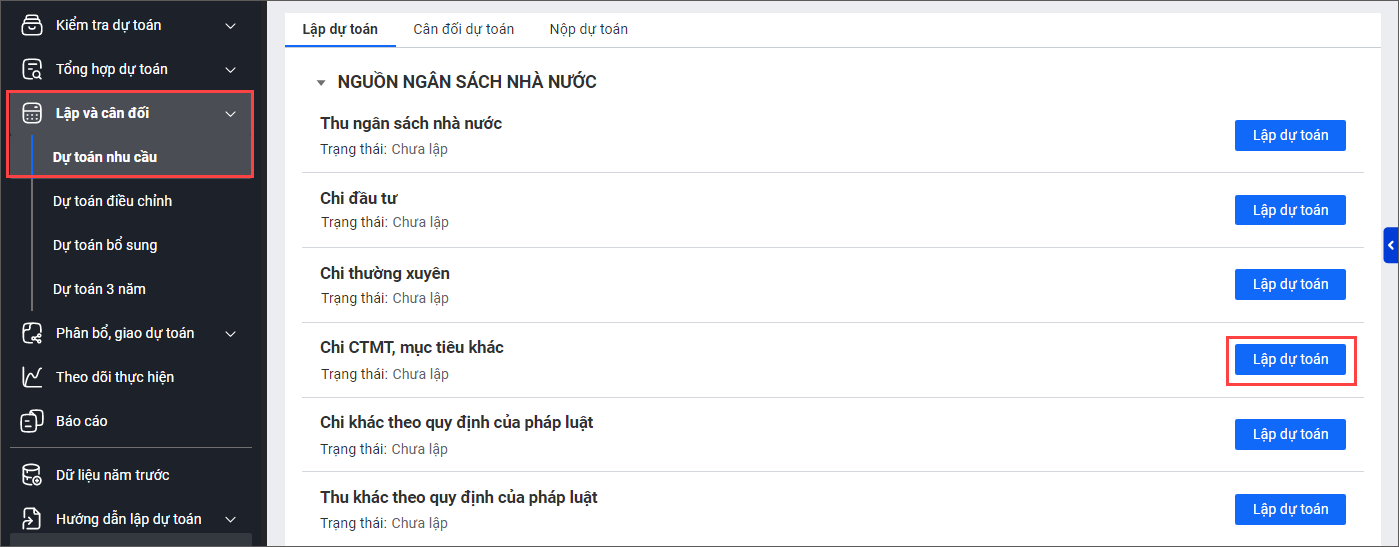Click the Kiểm tra dự toán sidebar icon
The width and height of the screenshot is (1399, 547).
tap(33, 25)
